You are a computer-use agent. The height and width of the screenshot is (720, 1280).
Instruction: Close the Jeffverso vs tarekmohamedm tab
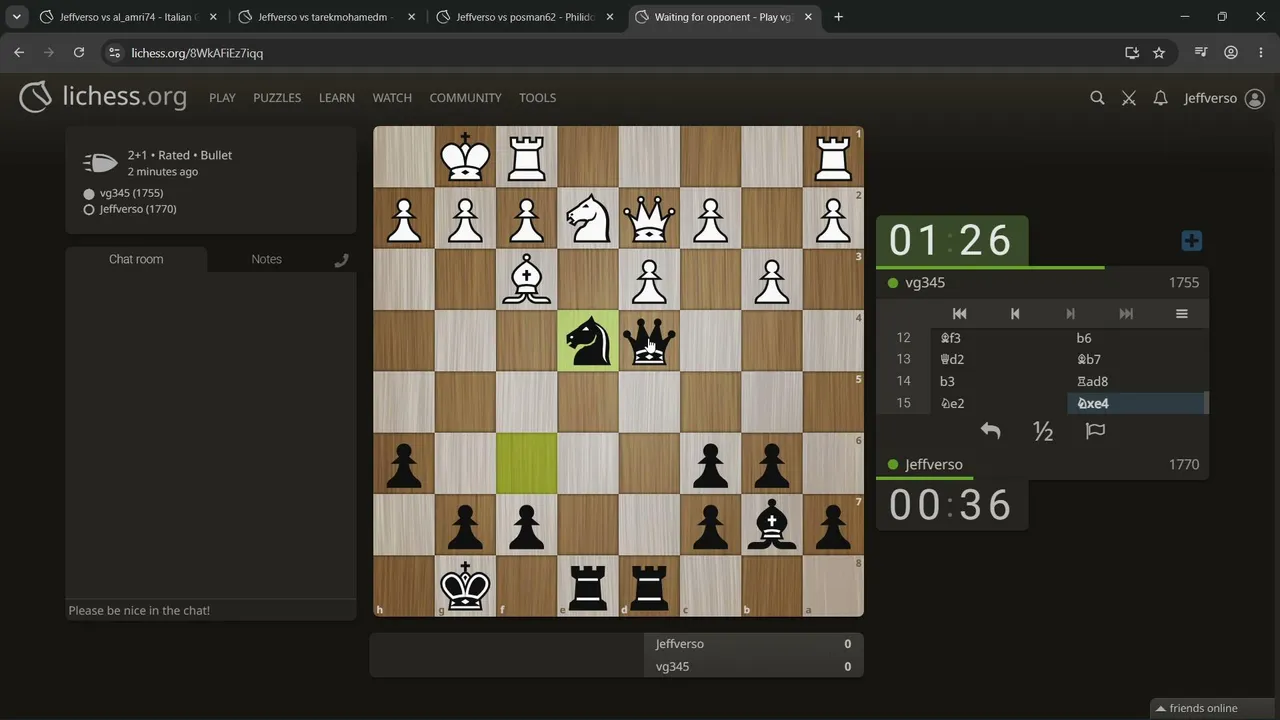411,17
